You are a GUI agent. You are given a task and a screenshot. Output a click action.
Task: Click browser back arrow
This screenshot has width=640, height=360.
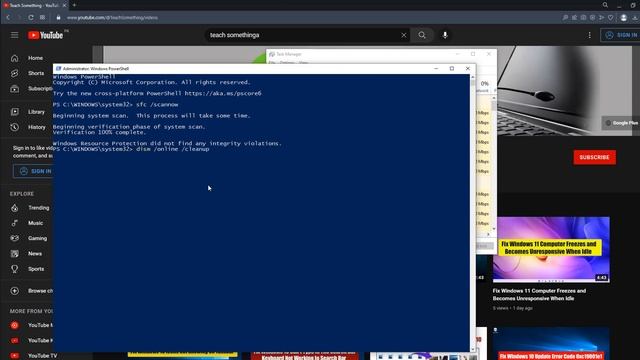(x=8, y=18)
